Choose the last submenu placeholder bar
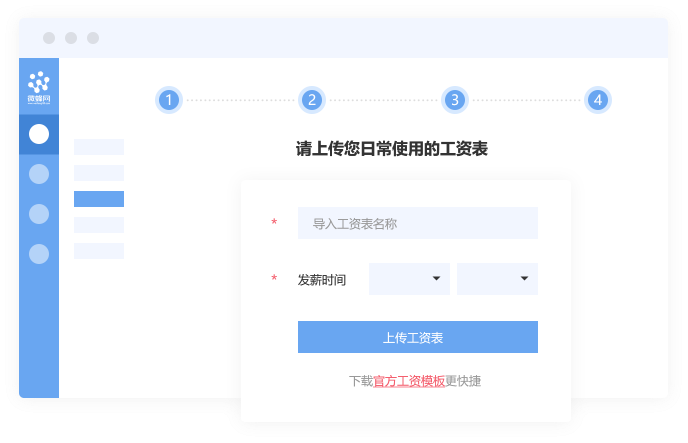The width and height of the screenshot is (688, 443). 99,251
